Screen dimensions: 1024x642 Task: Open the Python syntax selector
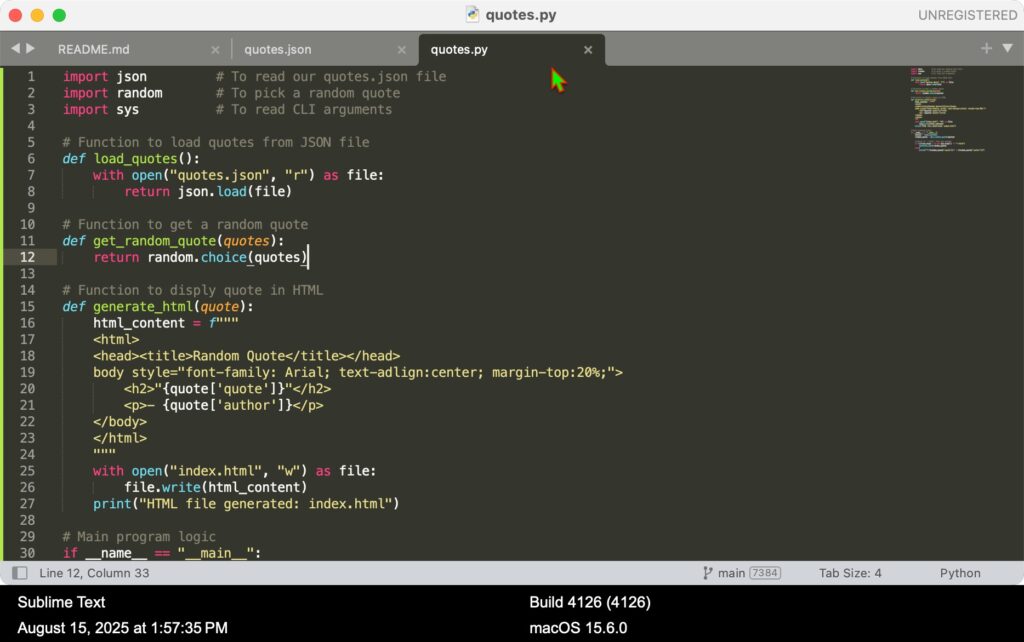[x=960, y=573]
